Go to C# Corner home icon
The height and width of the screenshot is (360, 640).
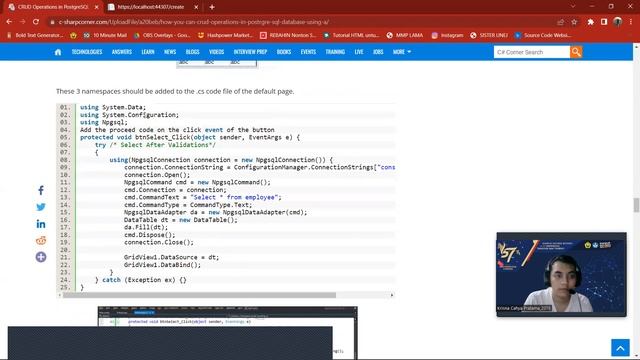pyautogui.click(x=58, y=52)
